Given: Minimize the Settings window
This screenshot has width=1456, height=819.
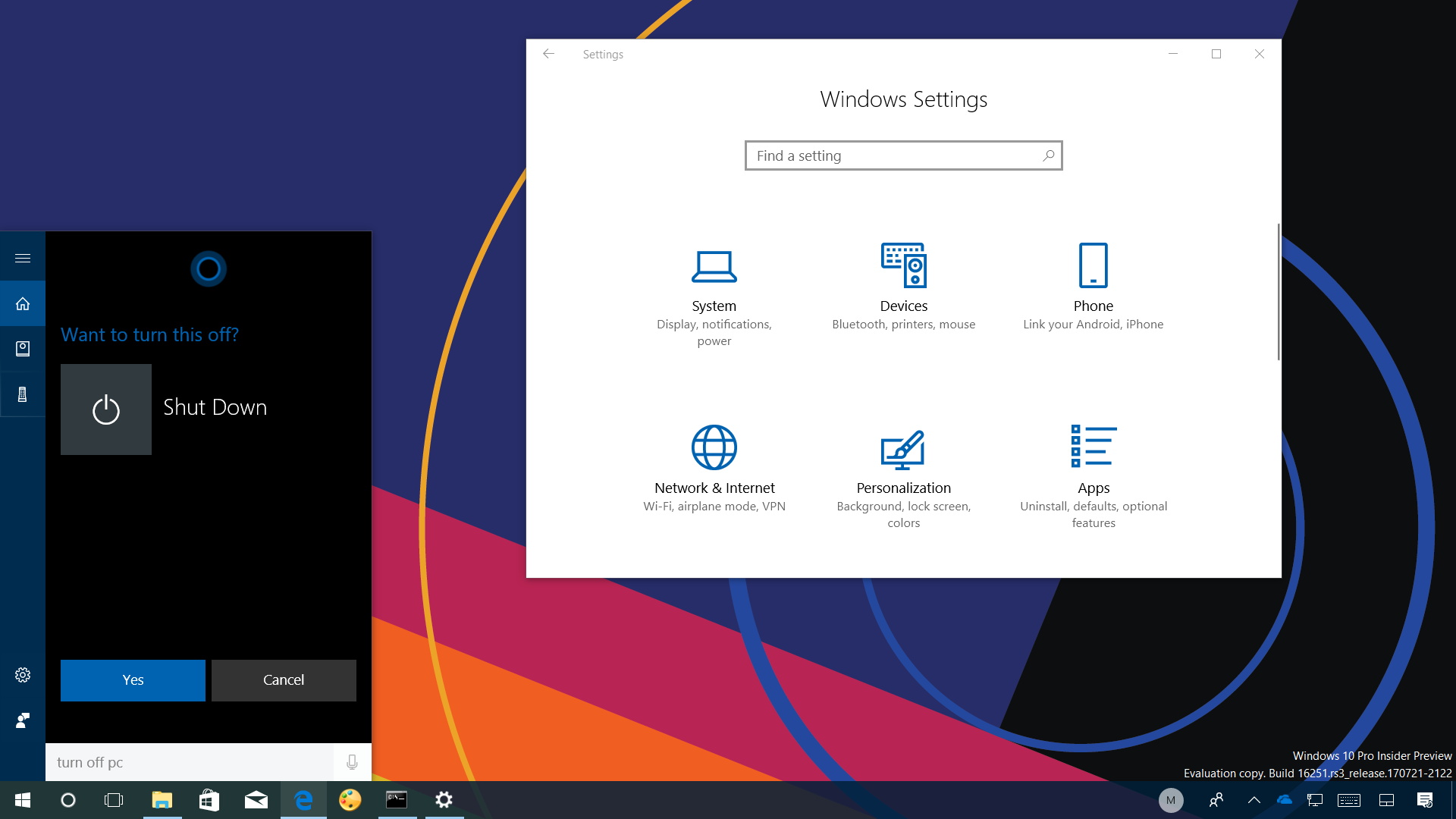Looking at the screenshot, I should (1173, 54).
